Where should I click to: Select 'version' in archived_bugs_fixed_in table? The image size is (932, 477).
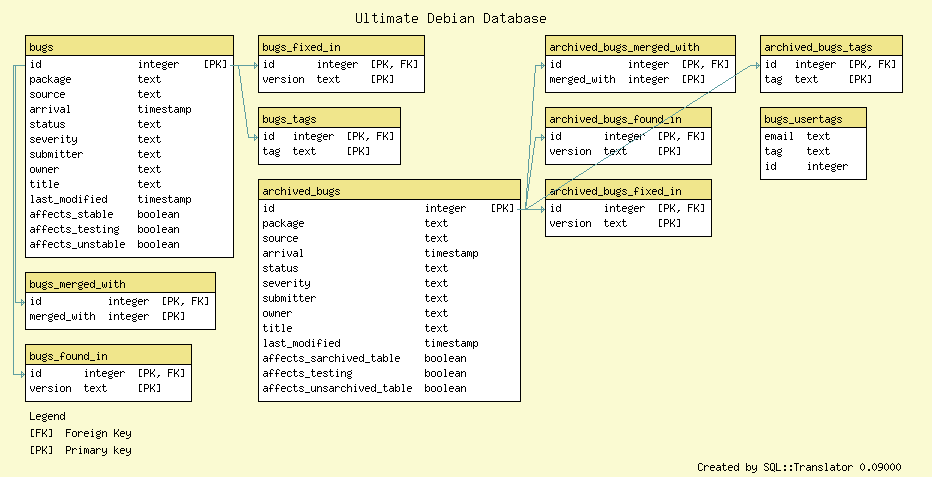coord(571,223)
